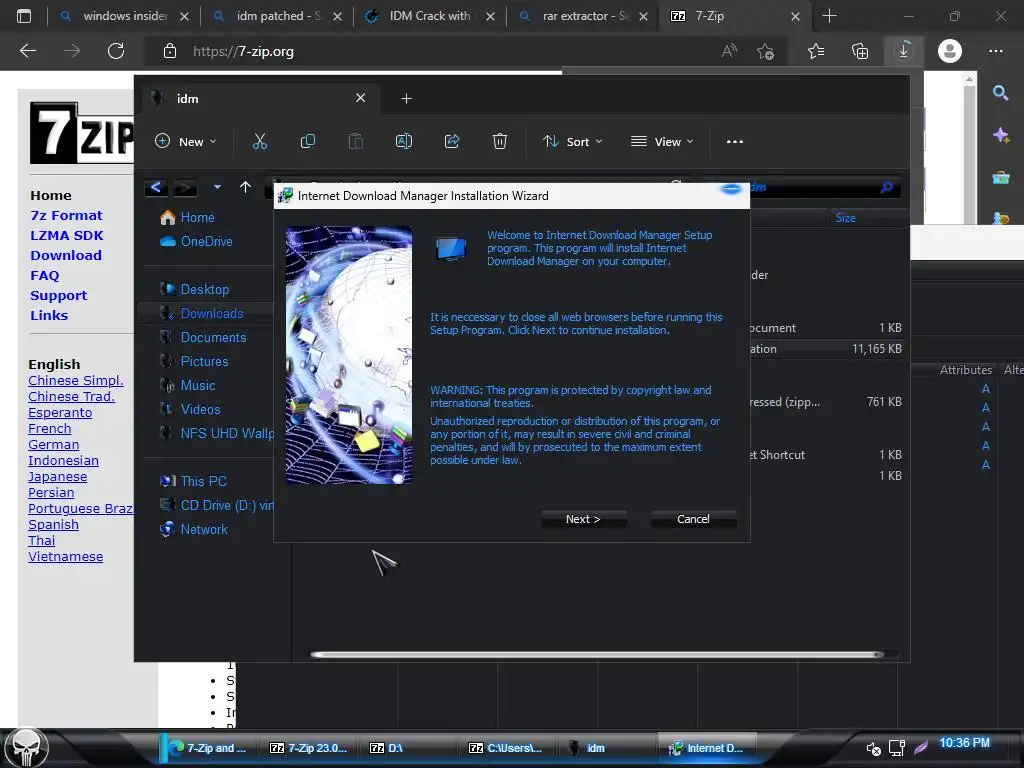
Task: Click the Delete trash icon in Explorer
Action: (x=500, y=141)
